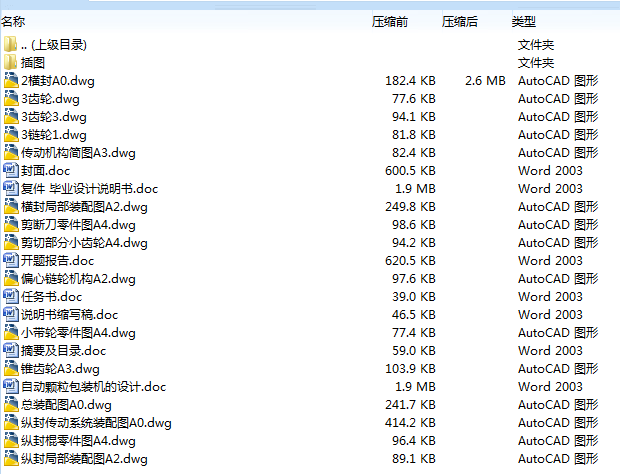This screenshot has height=474, width=620.
Task: Open the .. (上级目录) entry
Action: point(53,45)
